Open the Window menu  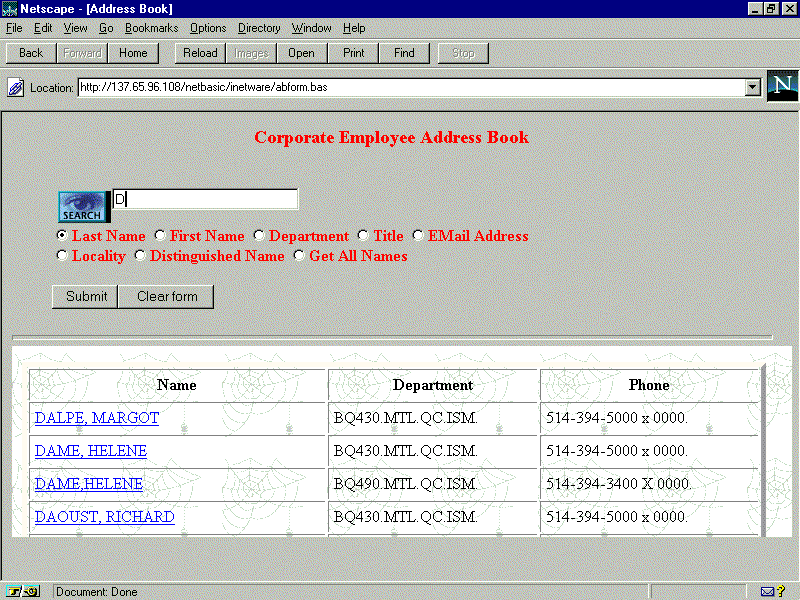pos(311,28)
